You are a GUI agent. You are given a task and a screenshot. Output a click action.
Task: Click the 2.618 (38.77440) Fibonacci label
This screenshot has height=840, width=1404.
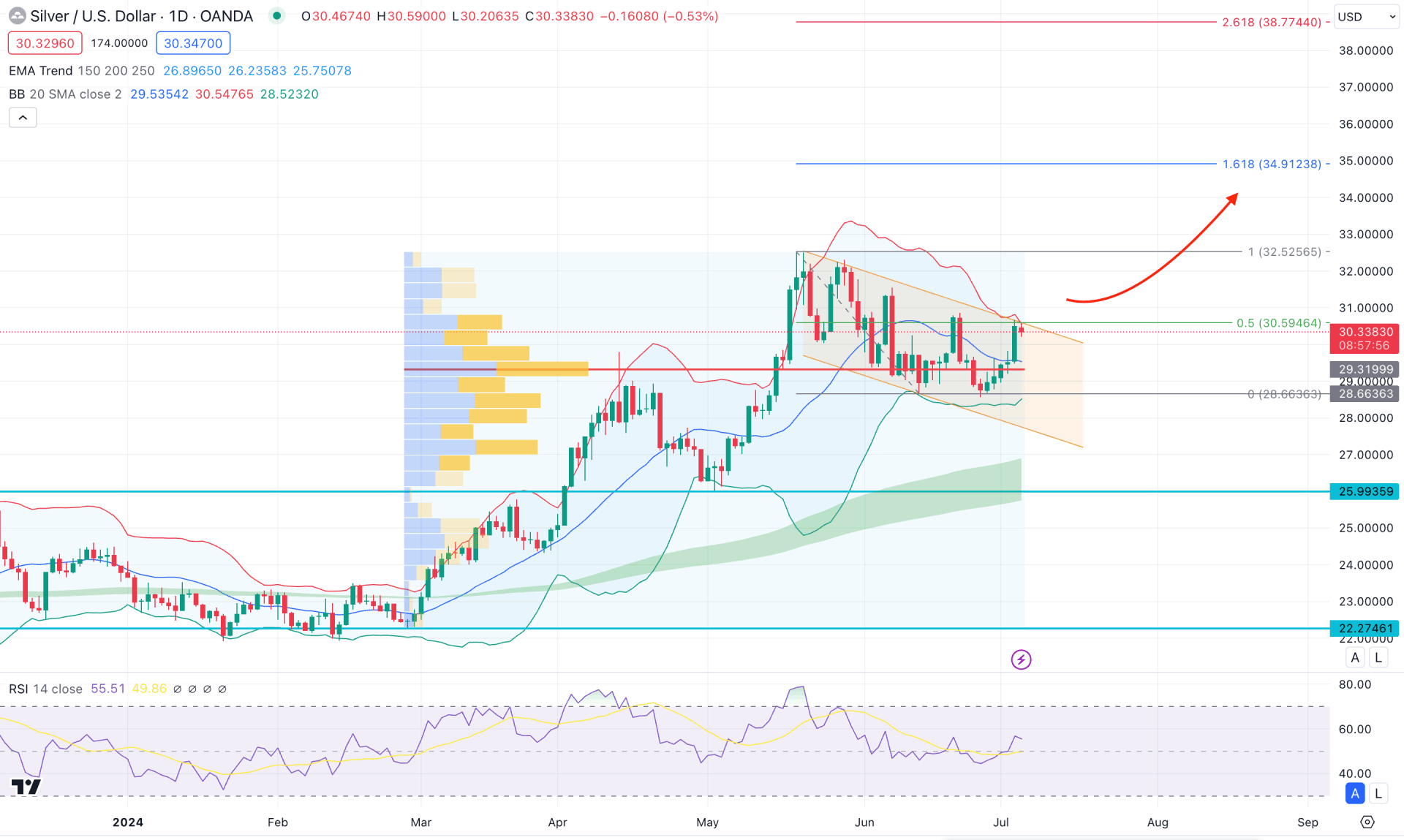[x=1272, y=23]
